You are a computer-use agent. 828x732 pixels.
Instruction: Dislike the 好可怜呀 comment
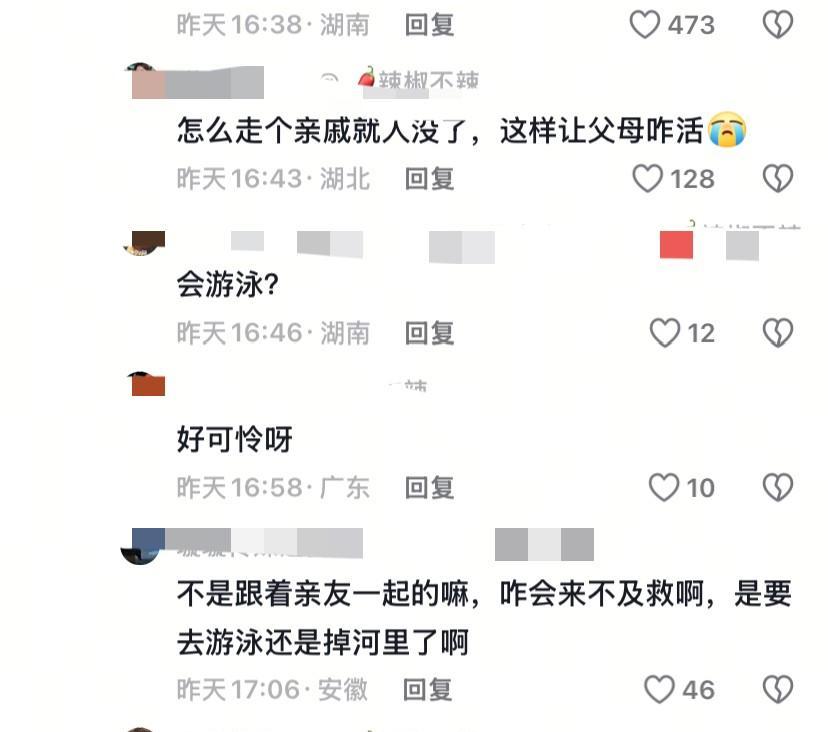click(778, 487)
